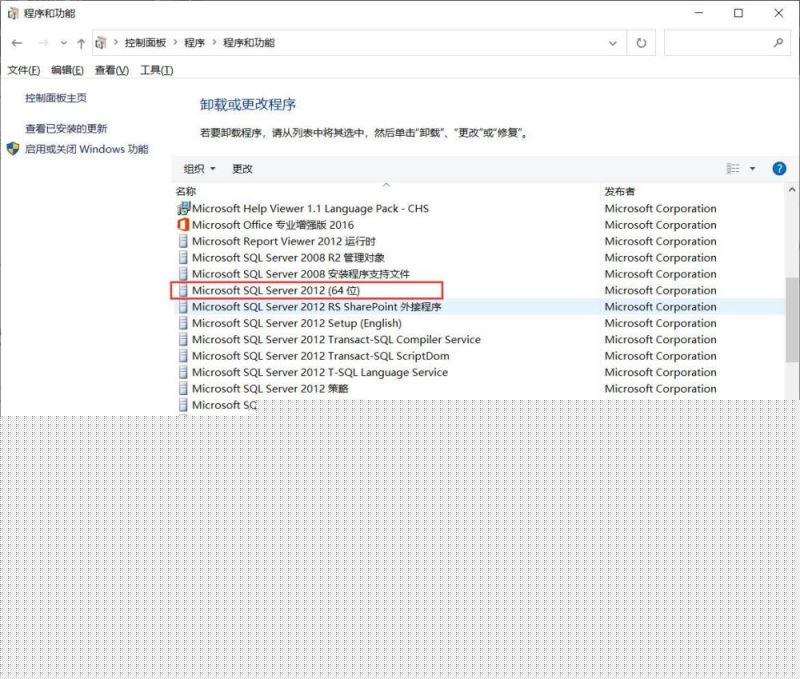Click the Windows features shield icon
Image resolution: width=800 pixels, height=679 pixels.
coord(13,149)
